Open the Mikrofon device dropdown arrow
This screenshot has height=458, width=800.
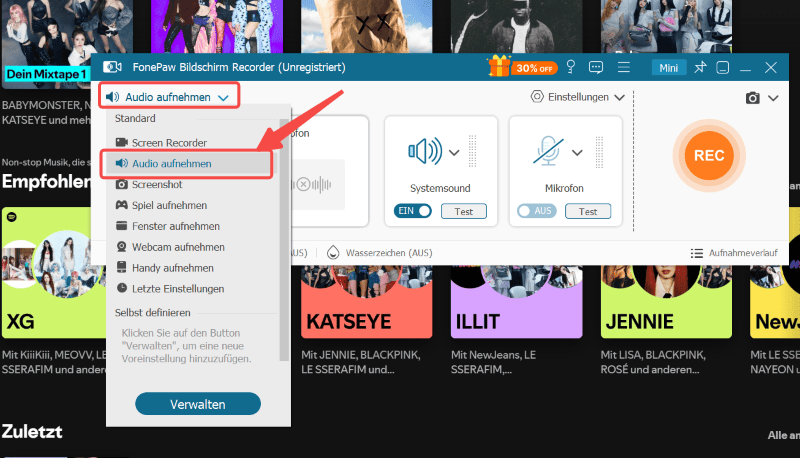click(577, 152)
